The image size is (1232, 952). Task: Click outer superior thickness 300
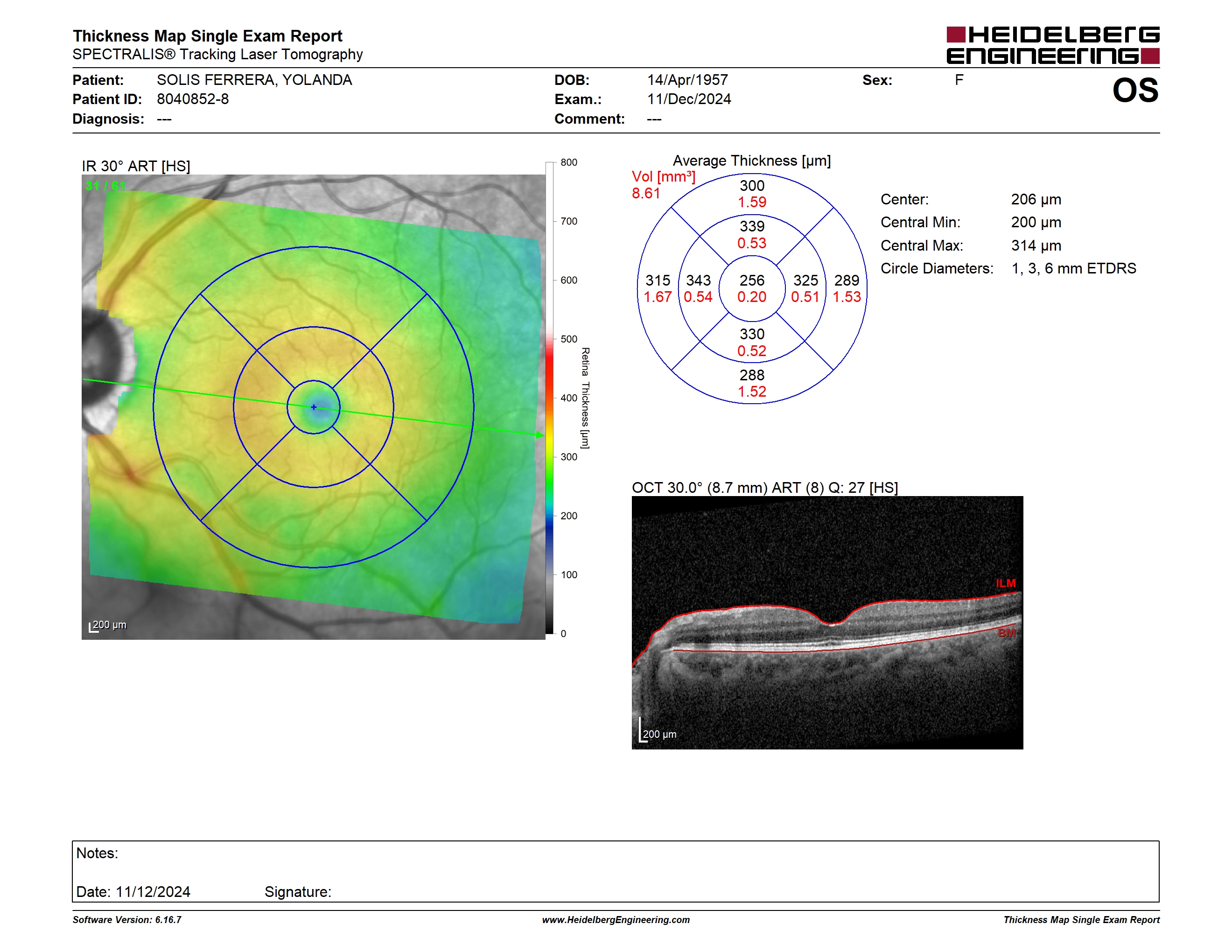pyautogui.click(x=752, y=186)
